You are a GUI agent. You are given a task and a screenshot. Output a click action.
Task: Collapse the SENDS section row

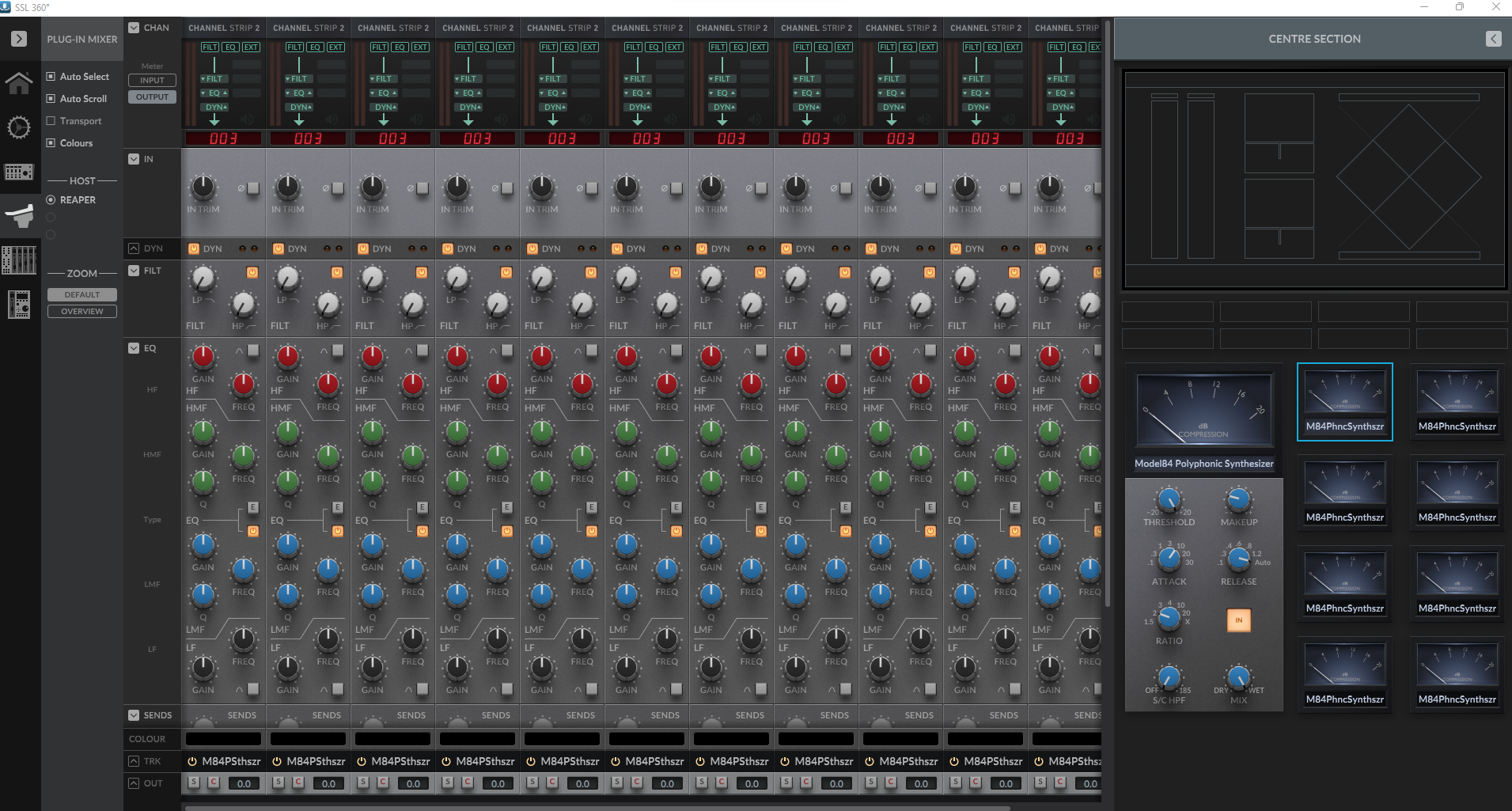coord(134,715)
